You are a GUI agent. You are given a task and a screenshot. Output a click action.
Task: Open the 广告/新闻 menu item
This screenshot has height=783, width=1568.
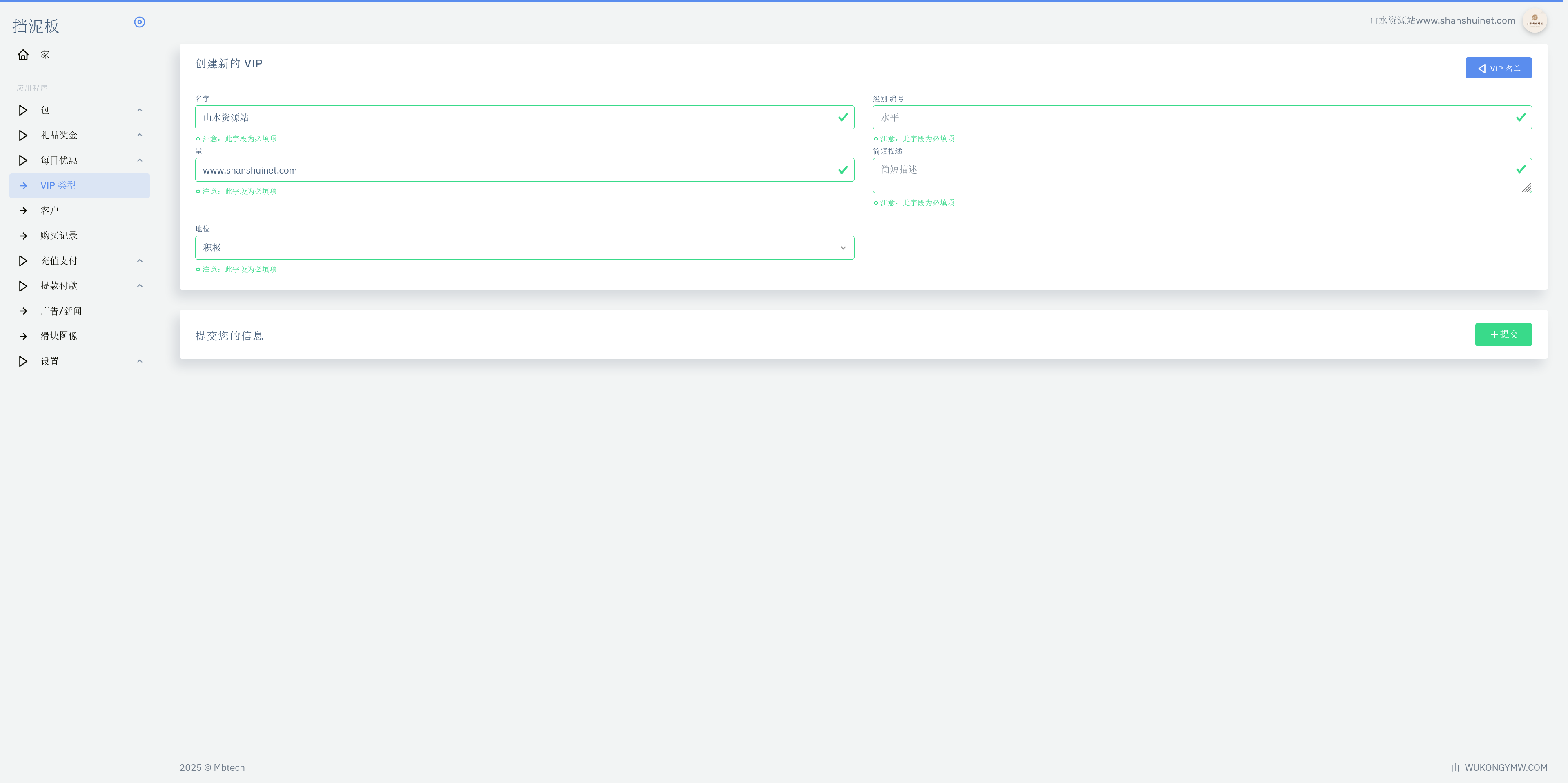pos(61,311)
